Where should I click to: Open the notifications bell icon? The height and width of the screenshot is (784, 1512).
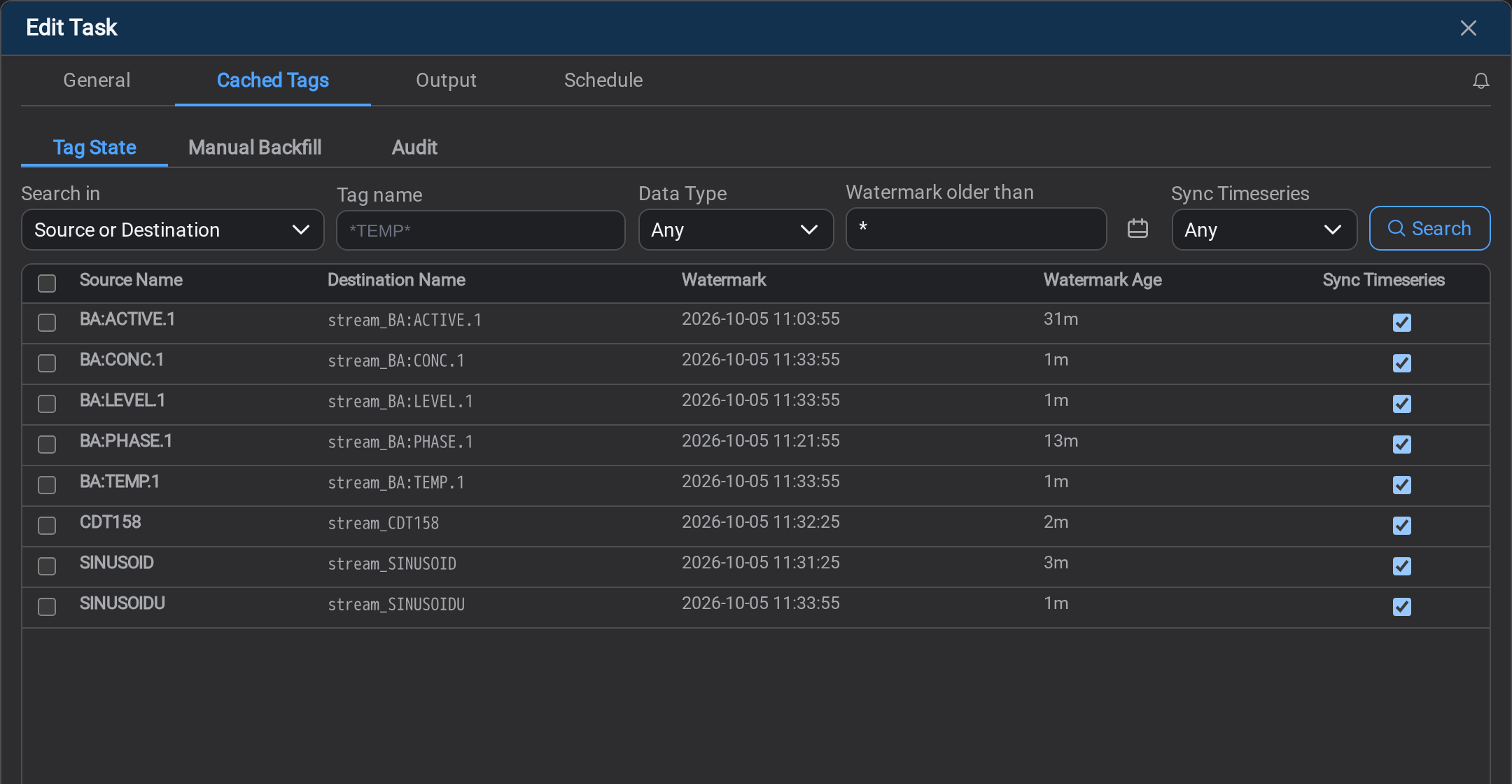pyautogui.click(x=1480, y=81)
